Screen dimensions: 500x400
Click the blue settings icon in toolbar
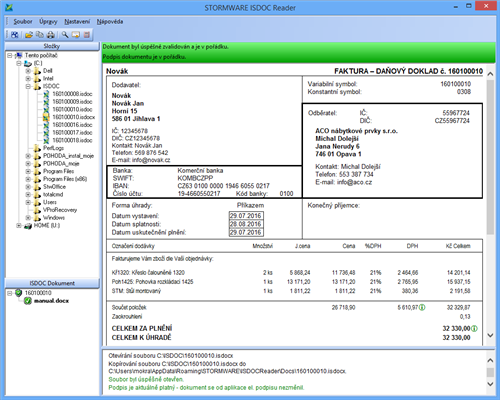click(x=14, y=34)
